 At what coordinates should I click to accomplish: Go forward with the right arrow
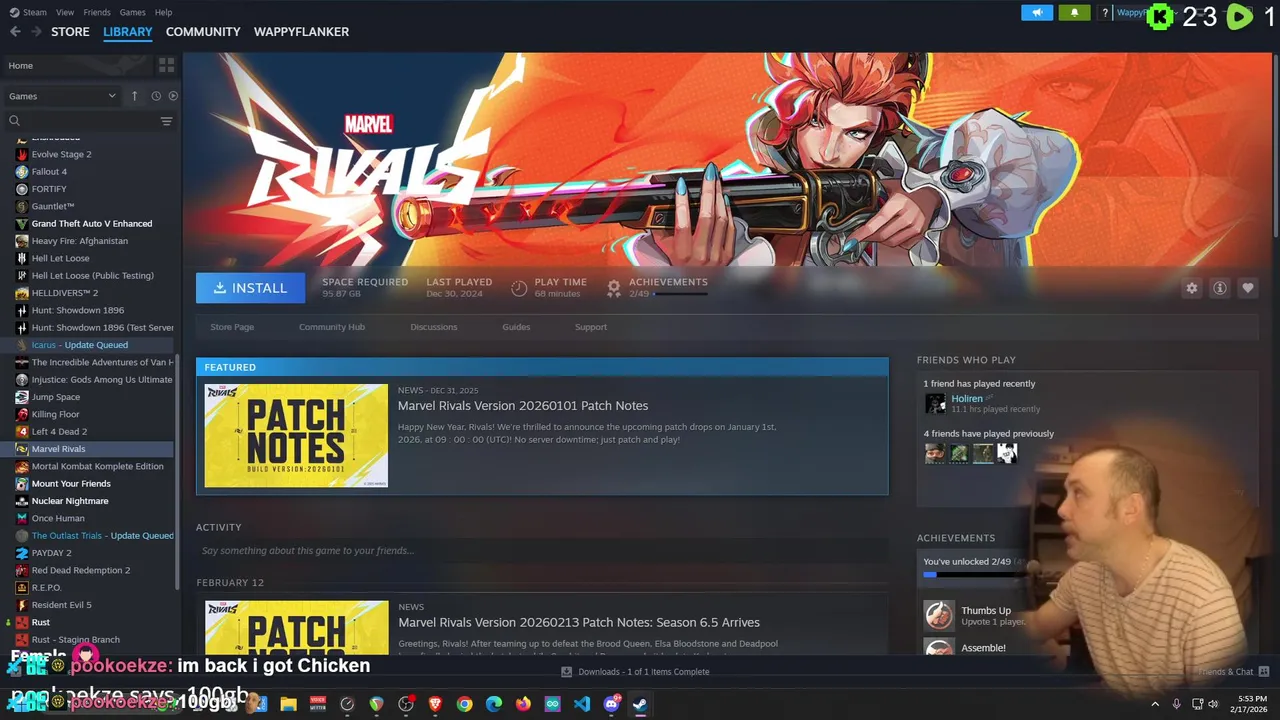pos(36,32)
